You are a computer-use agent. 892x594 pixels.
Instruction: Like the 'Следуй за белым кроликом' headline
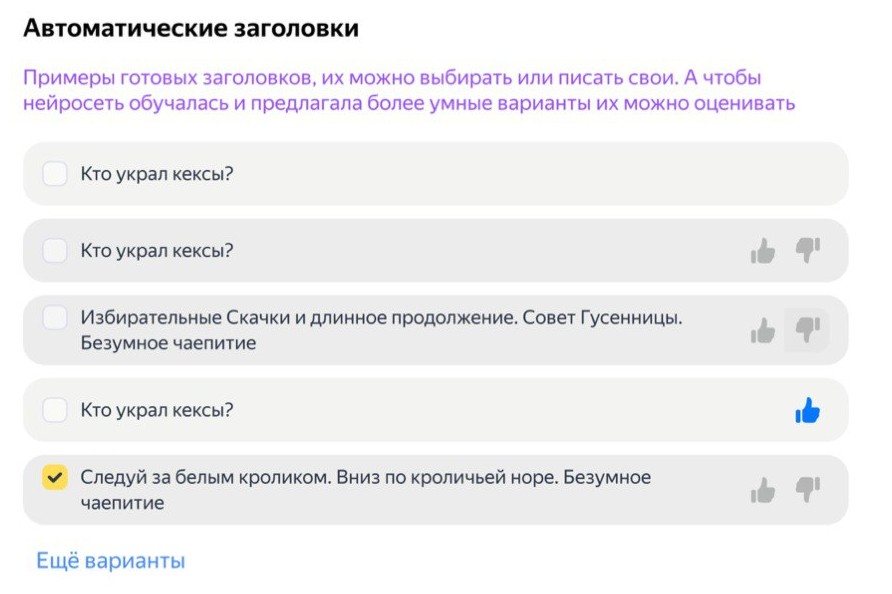[763, 490]
